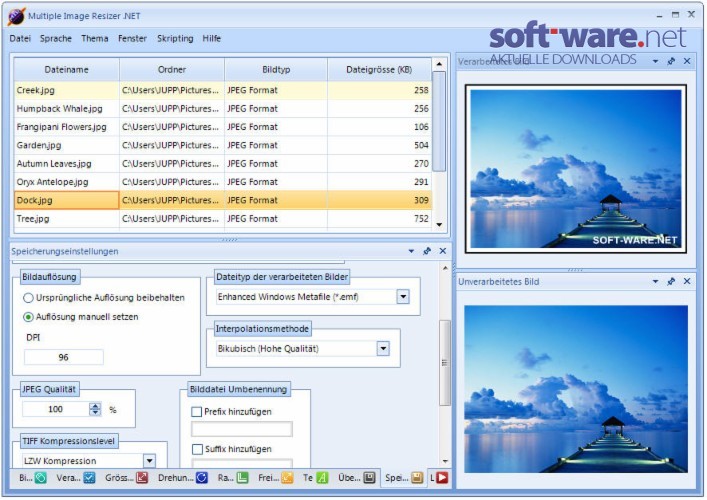Viewport: 707px width, 500px height.
Task: Decrease JPEG Qualität with down arrow
Action: pyautogui.click(x=95, y=412)
